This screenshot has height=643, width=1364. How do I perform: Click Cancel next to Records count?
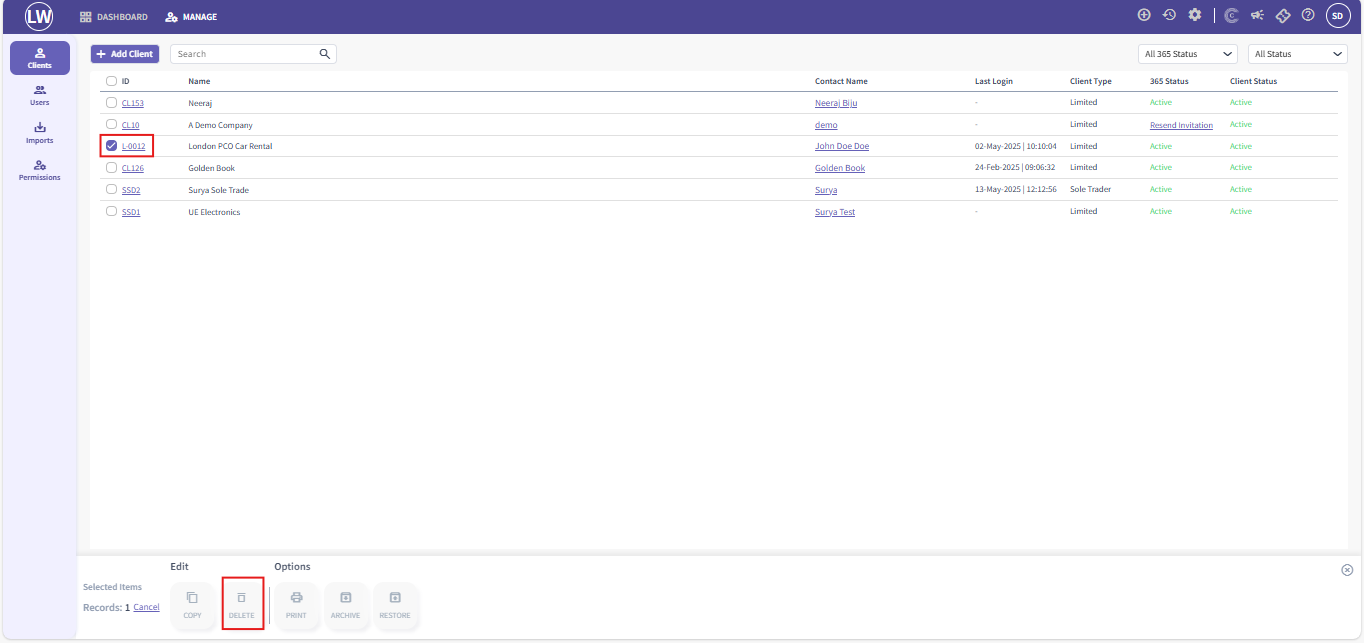[x=146, y=607]
